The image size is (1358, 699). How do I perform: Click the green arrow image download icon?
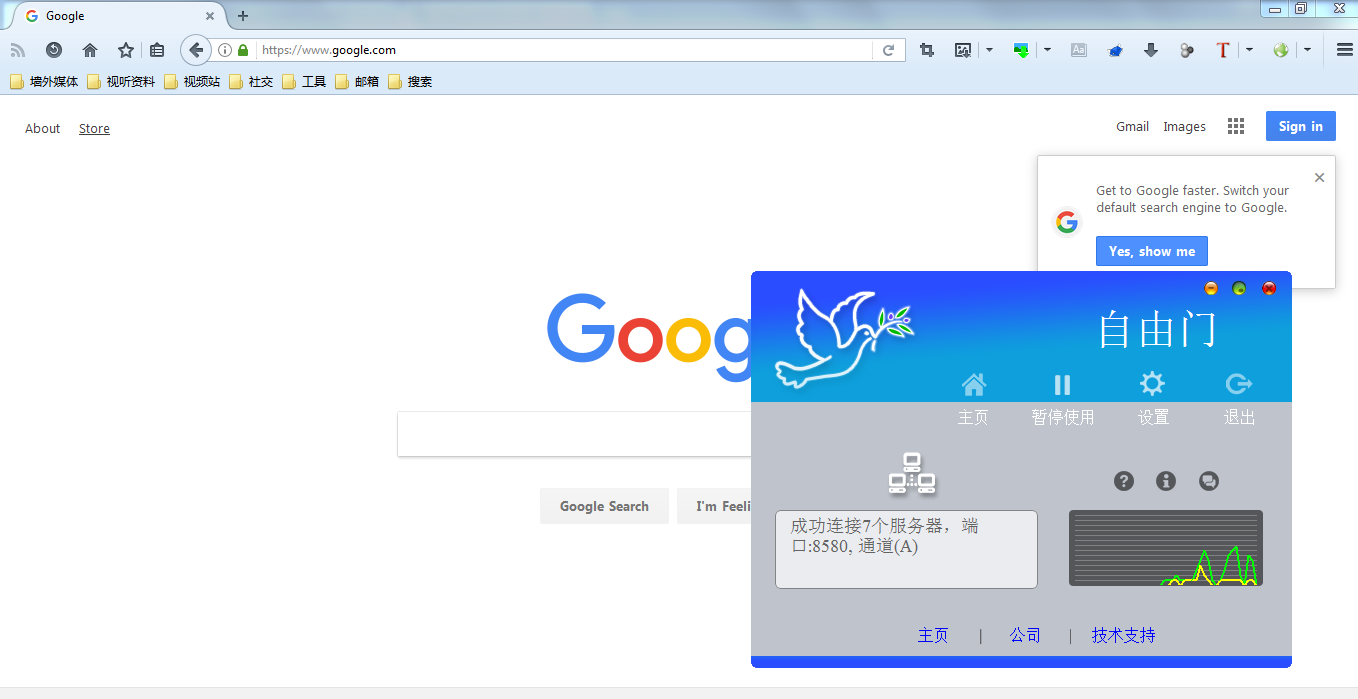point(1021,50)
